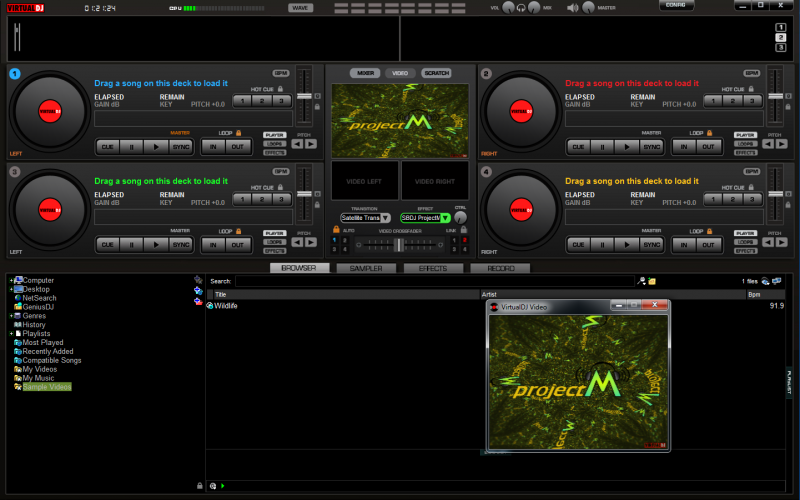Image resolution: width=800 pixels, height=500 pixels.
Task: Click the VirtualDJ Video window preview
Action: (x=578, y=382)
